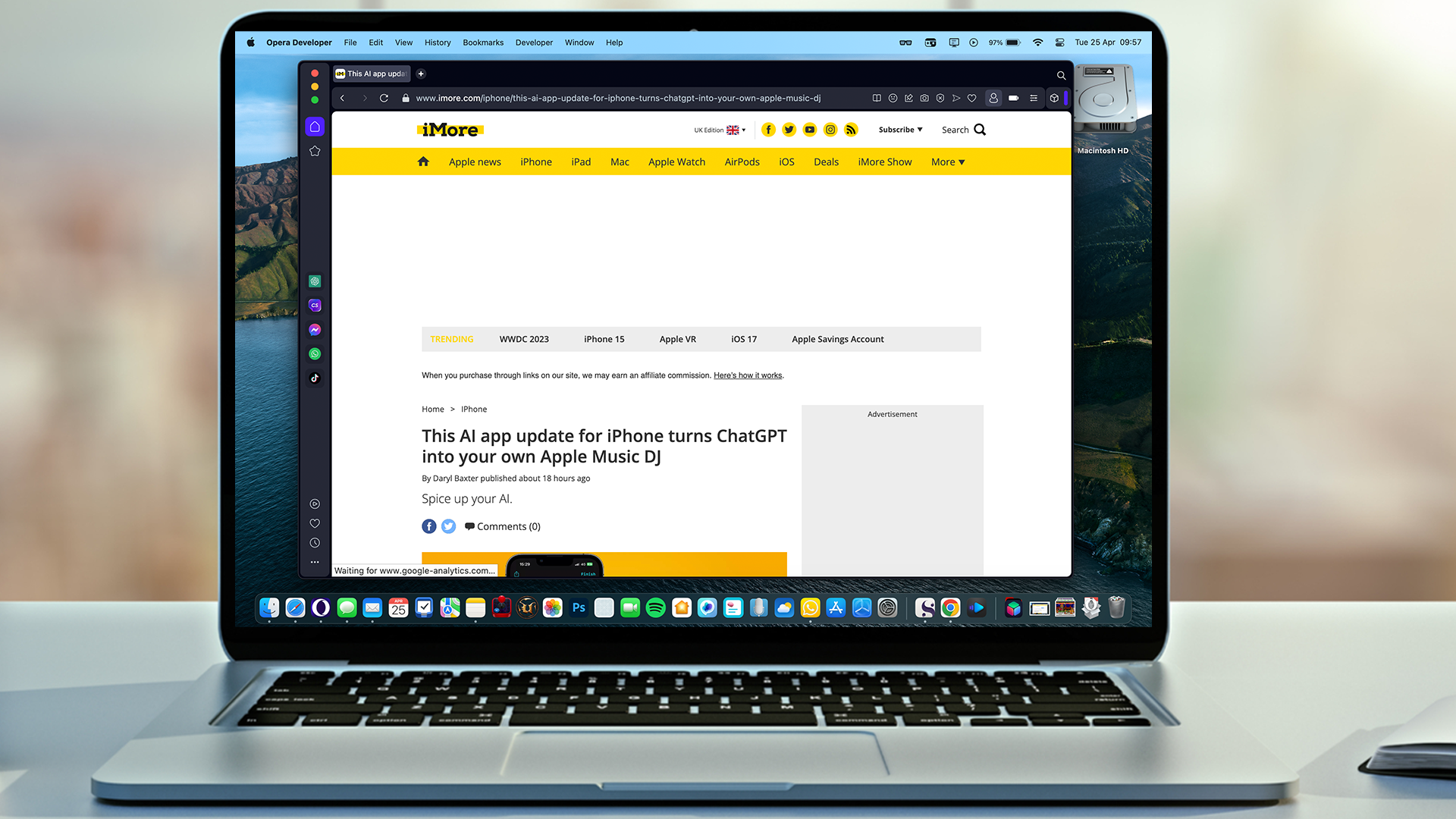Open the iMore Subscribe dropdown
The width and height of the screenshot is (1456, 819).
[899, 129]
